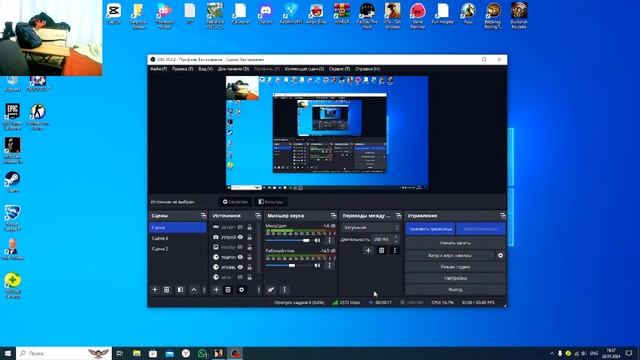This screenshot has height=360, width=640.
Task: Click the Studio Mode button
Action: pos(455,267)
